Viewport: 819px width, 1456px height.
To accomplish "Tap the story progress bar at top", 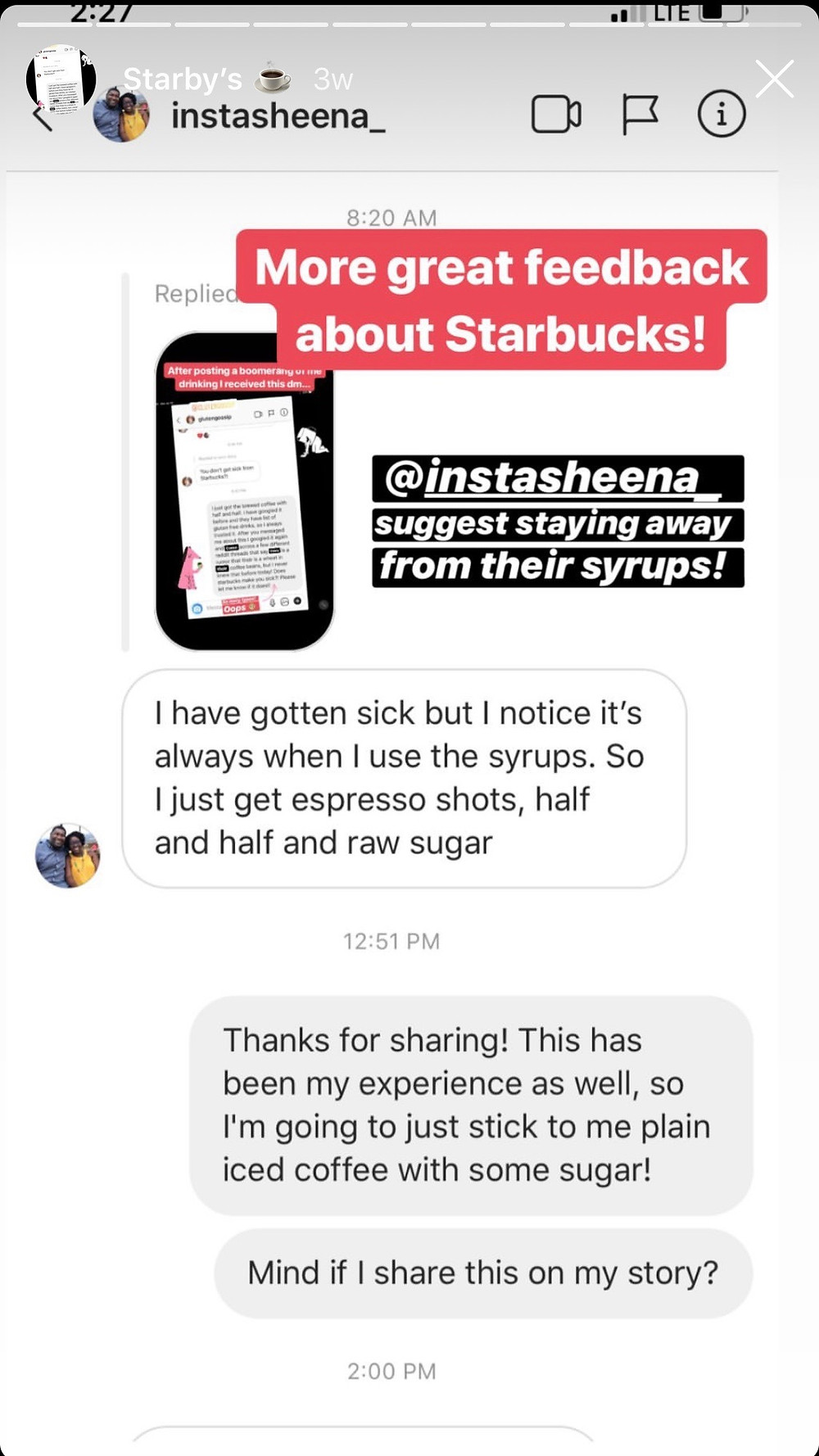I will click(409, 25).
